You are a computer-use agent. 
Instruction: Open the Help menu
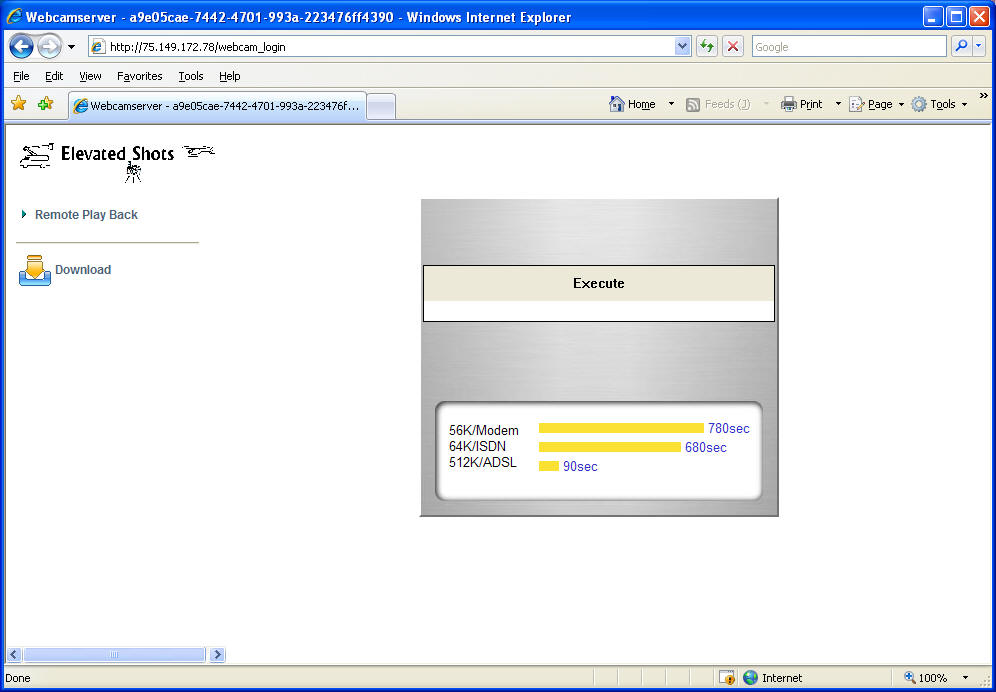229,76
